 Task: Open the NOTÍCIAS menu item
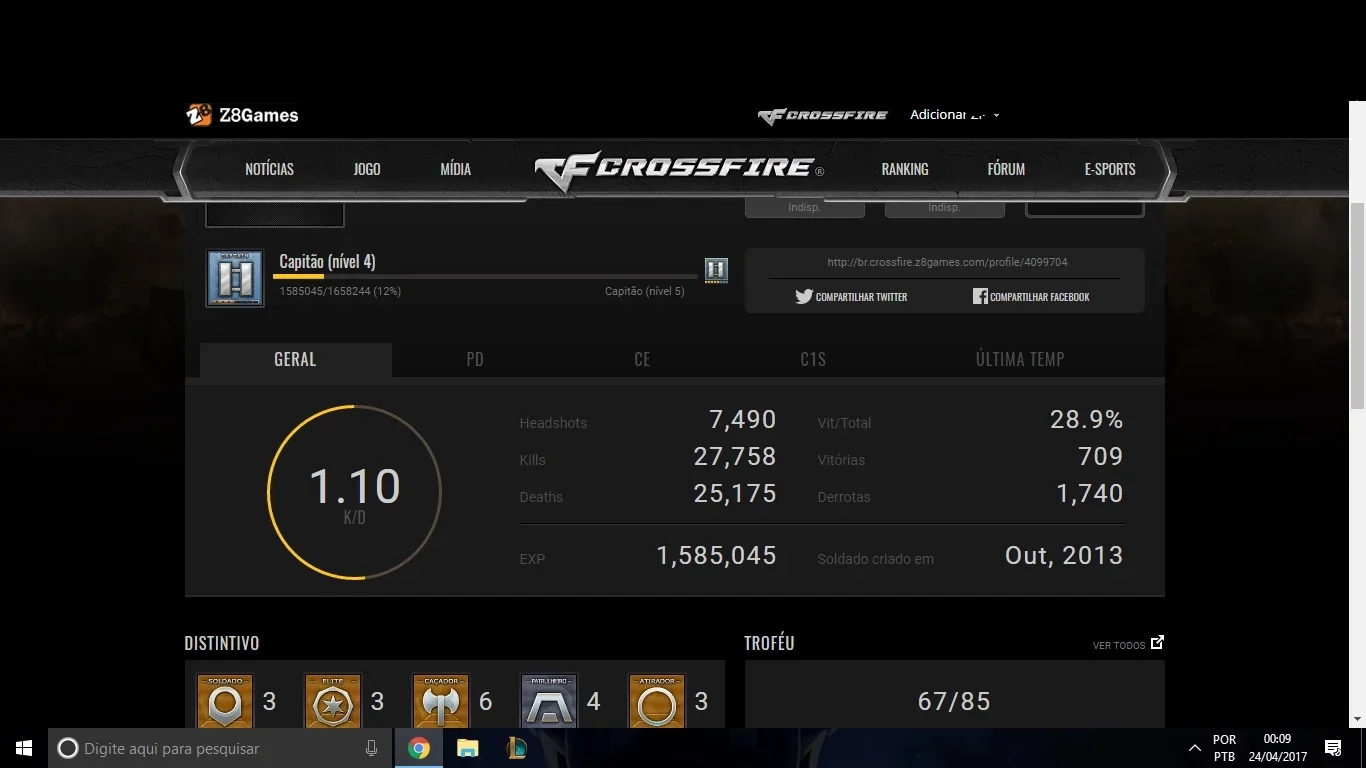(x=270, y=169)
